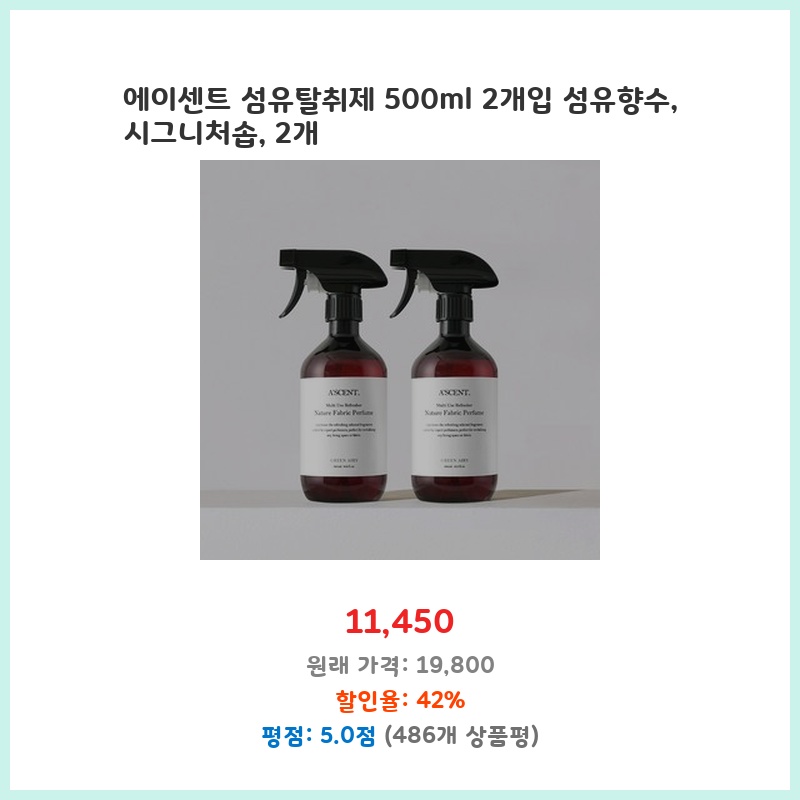Image resolution: width=800 pixels, height=800 pixels.
Task: Click the gray background of product photo
Action: [x=399, y=204]
